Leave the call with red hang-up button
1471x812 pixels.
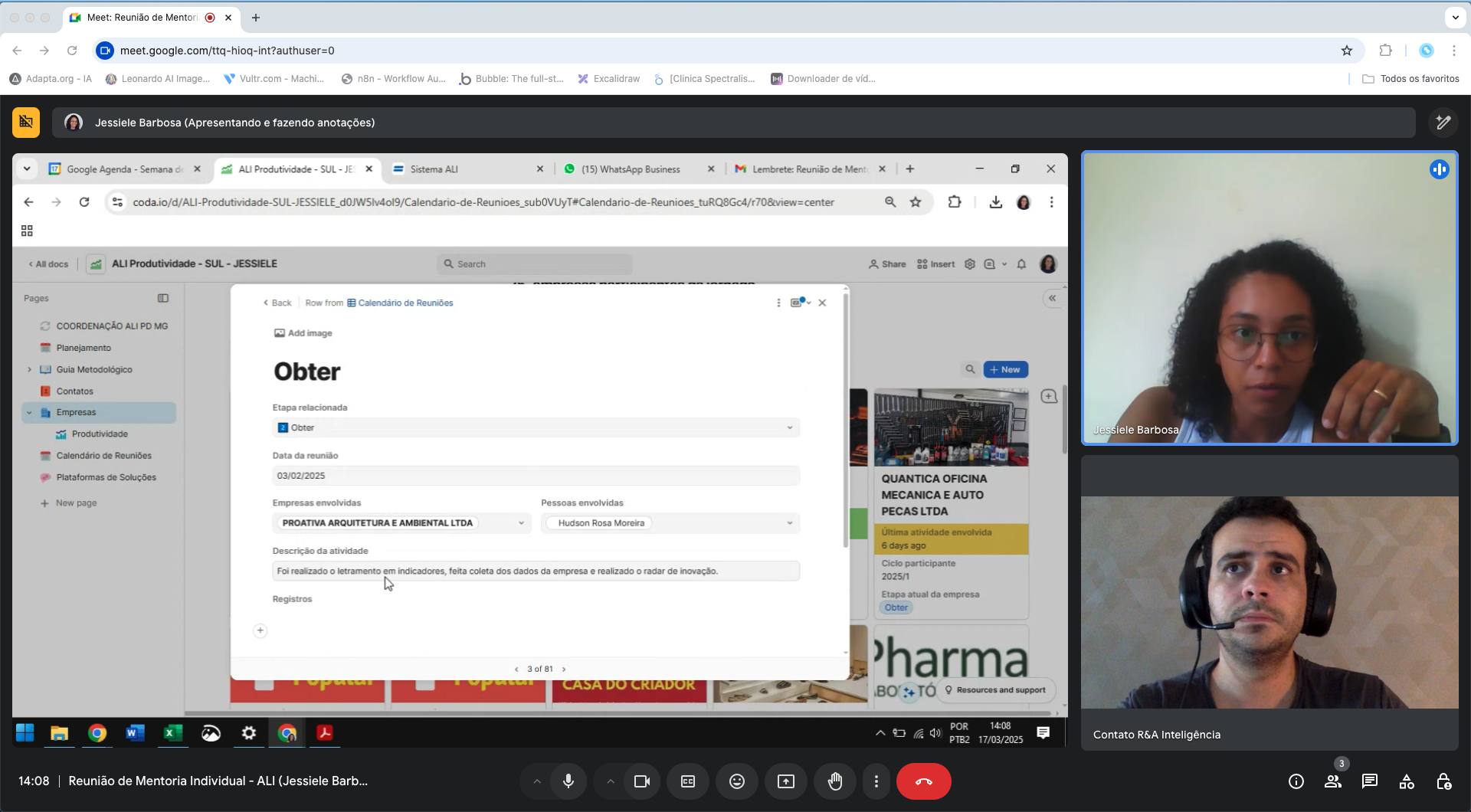[x=924, y=781]
